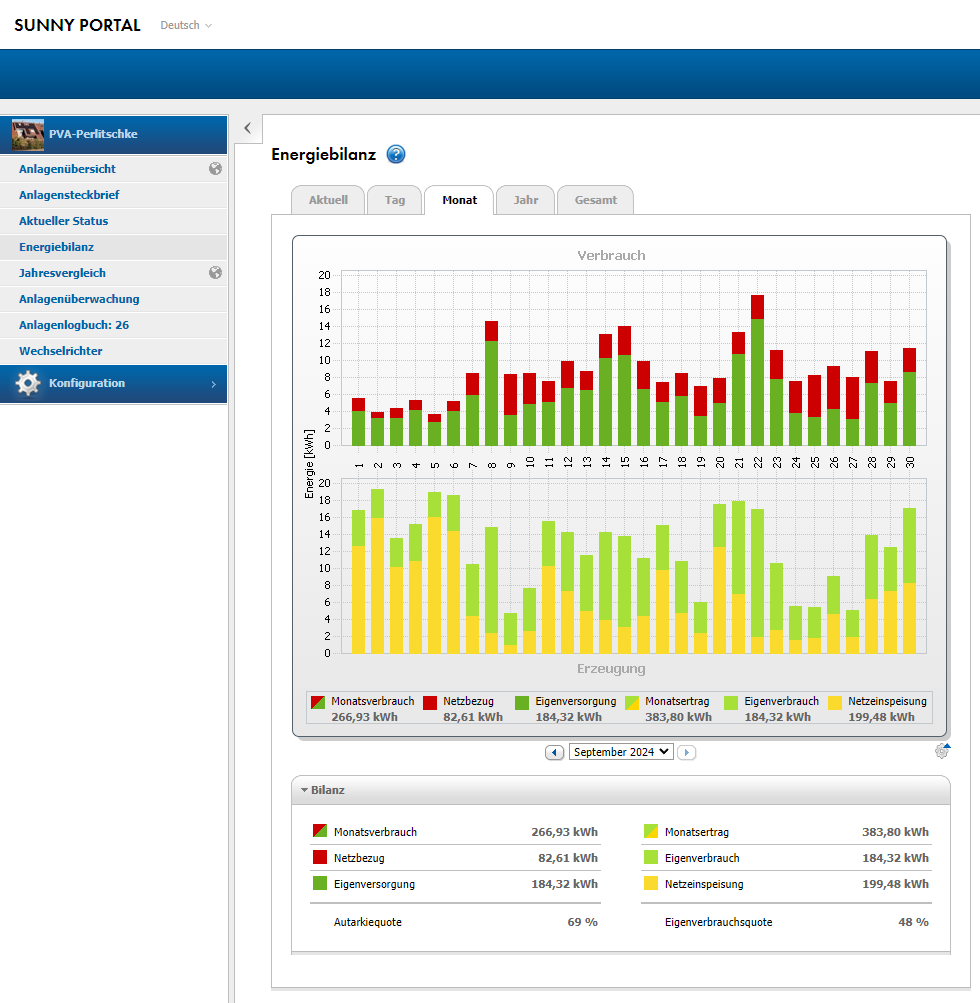Screen dimensions: 980x1003
Task: Collapse the sidebar with the left chevron
Action: click(x=248, y=128)
